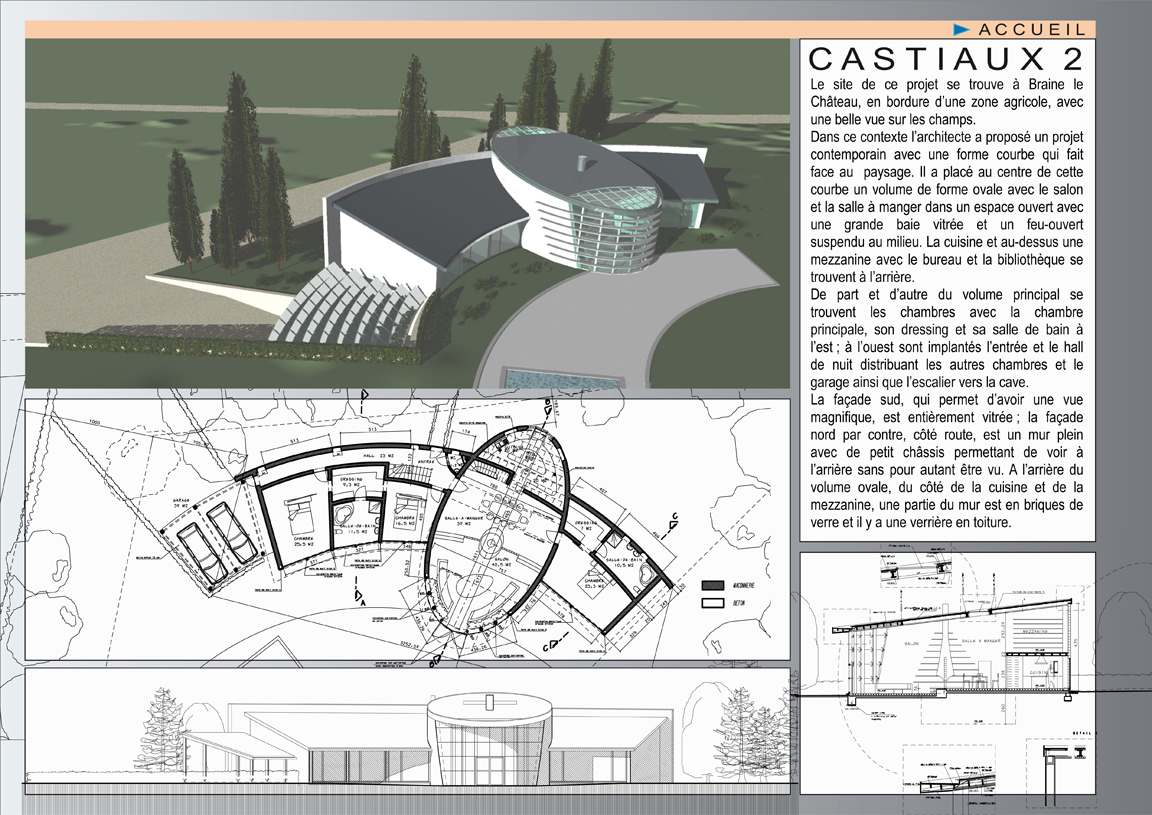
Task: Click the DRESSING 9.3 M2 label on plan
Action: [x=351, y=482]
